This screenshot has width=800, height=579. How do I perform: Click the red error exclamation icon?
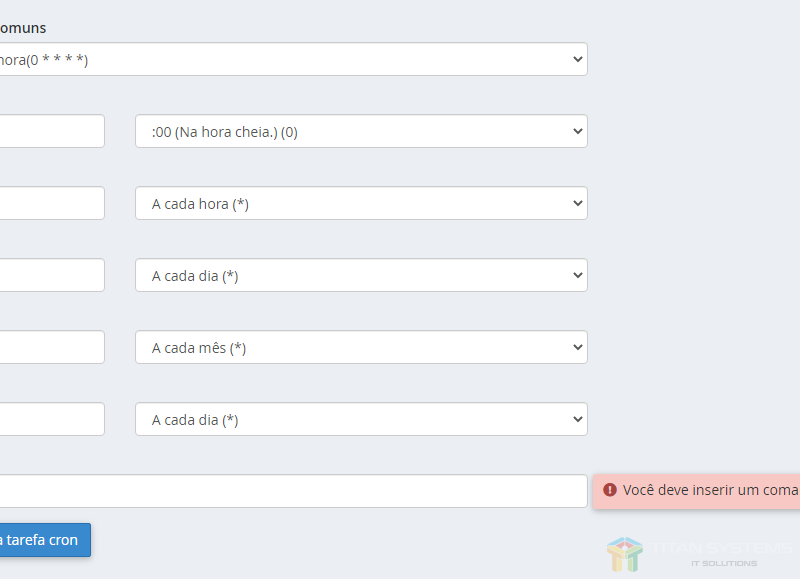pyautogui.click(x=610, y=490)
